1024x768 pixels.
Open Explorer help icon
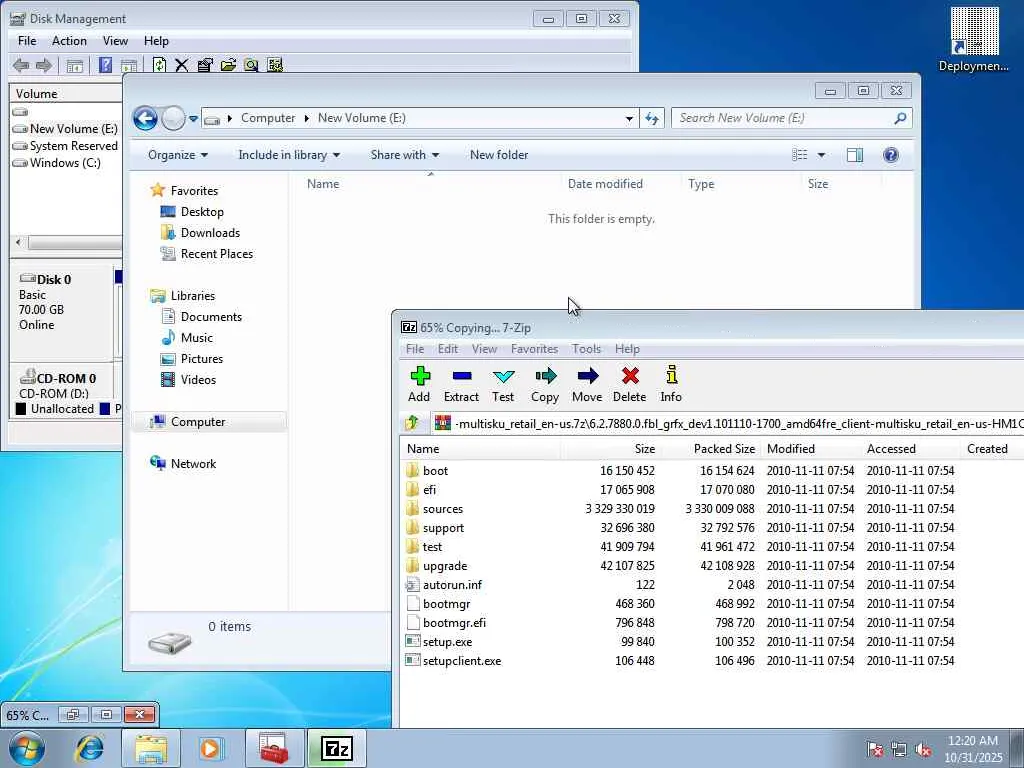(891, 155)
